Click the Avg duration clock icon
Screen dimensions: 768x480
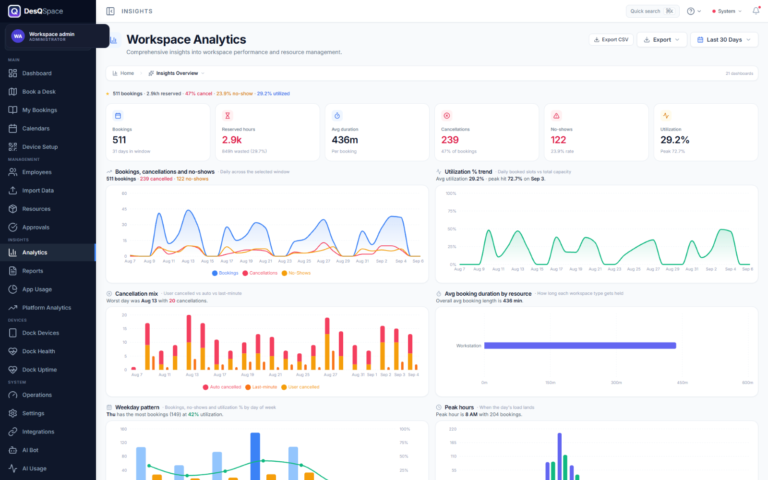pyautogui.click(x=337, y=116)
